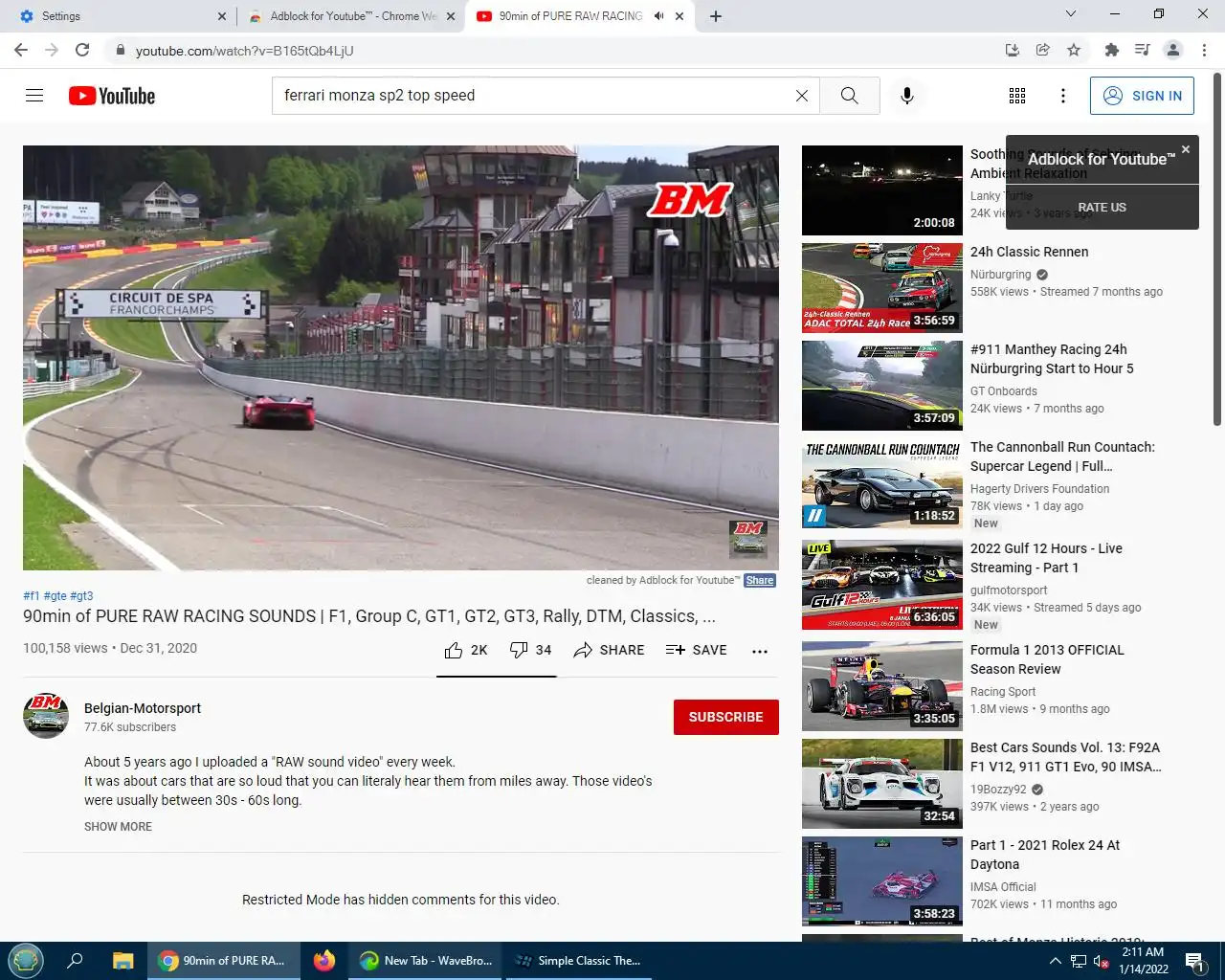Switch to New Tab - WaveBrowser taskbar item
The height and width of the screenshot is (980, 1225).
pyautogui.click(x=426, y=961)
